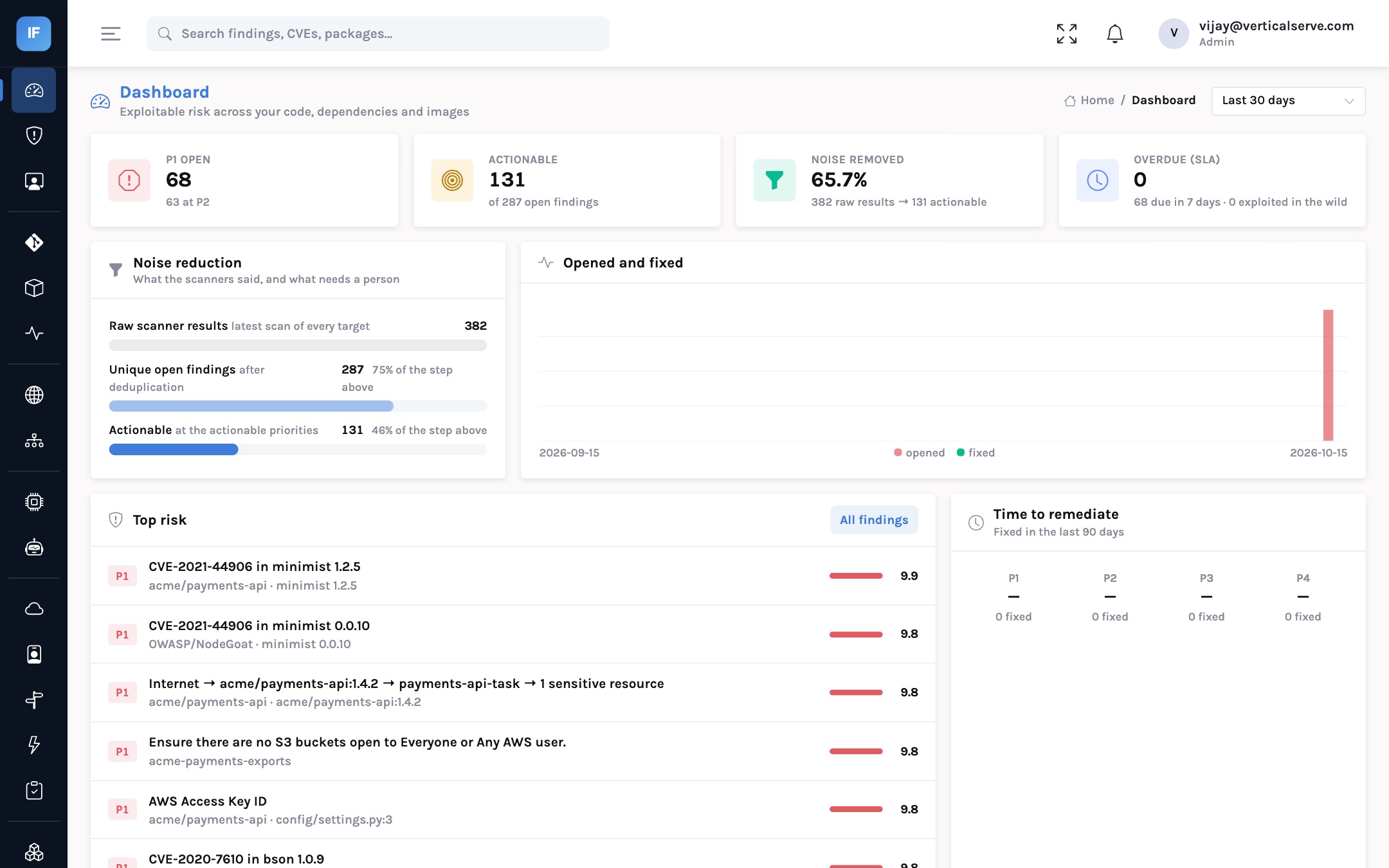The width and height of the screenshot is (1389, 868).
Task: Click the Actionable progress bar
Action: 298,449
